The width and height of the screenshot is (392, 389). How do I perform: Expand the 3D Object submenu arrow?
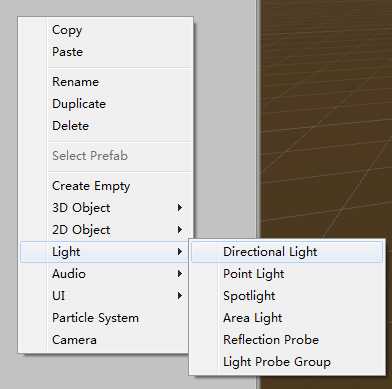[x=180, y=208]
